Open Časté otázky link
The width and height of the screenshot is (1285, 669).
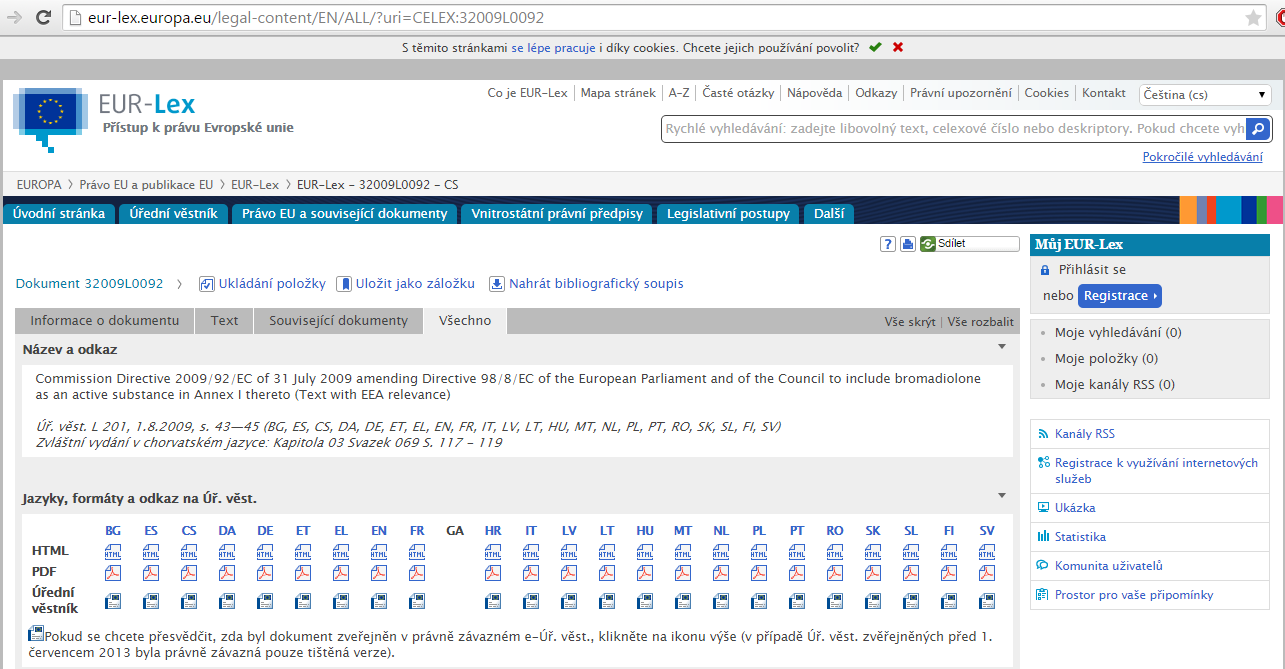coord(738,93)
